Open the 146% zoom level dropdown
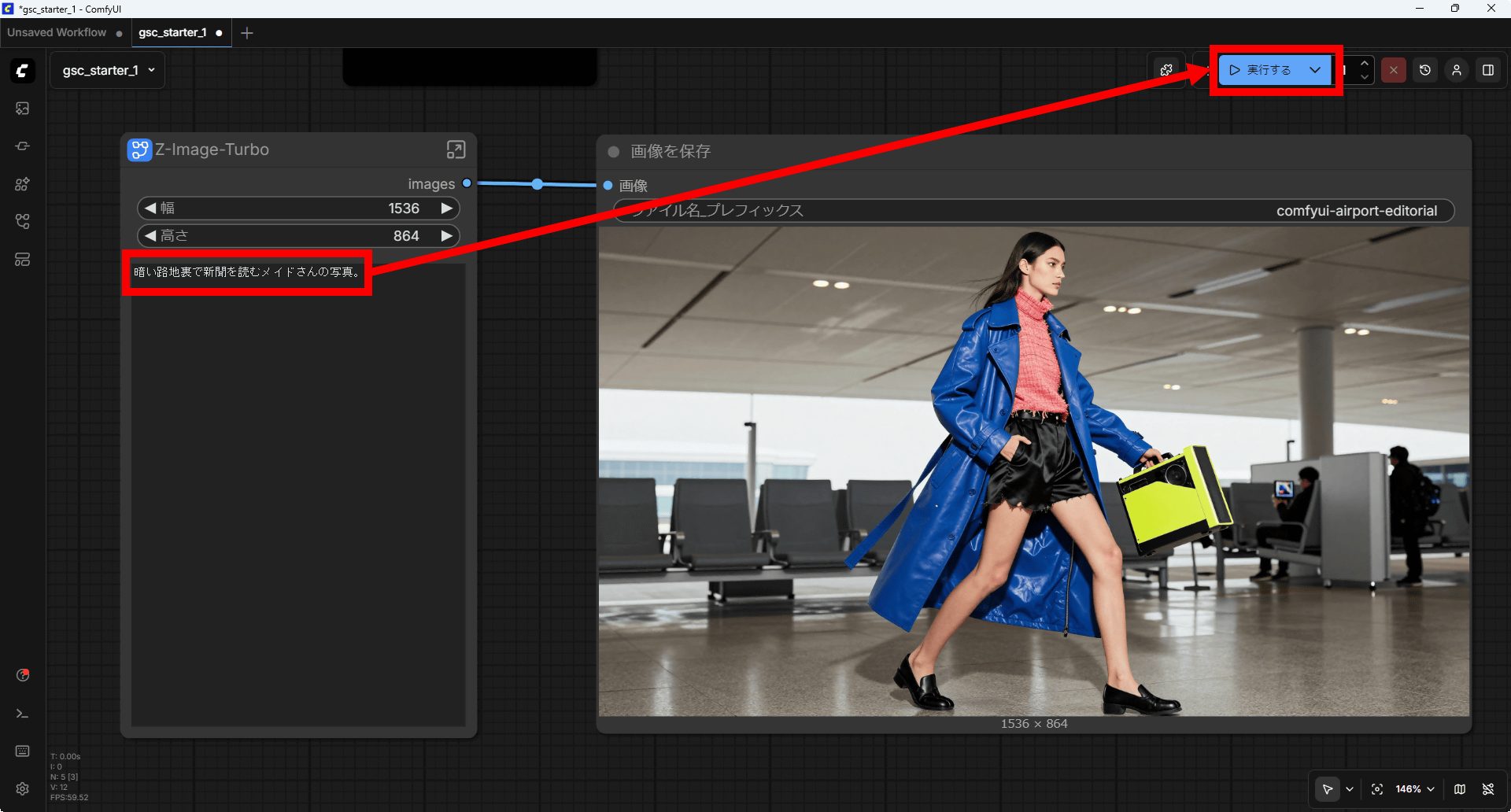 tap(1415, 789)
